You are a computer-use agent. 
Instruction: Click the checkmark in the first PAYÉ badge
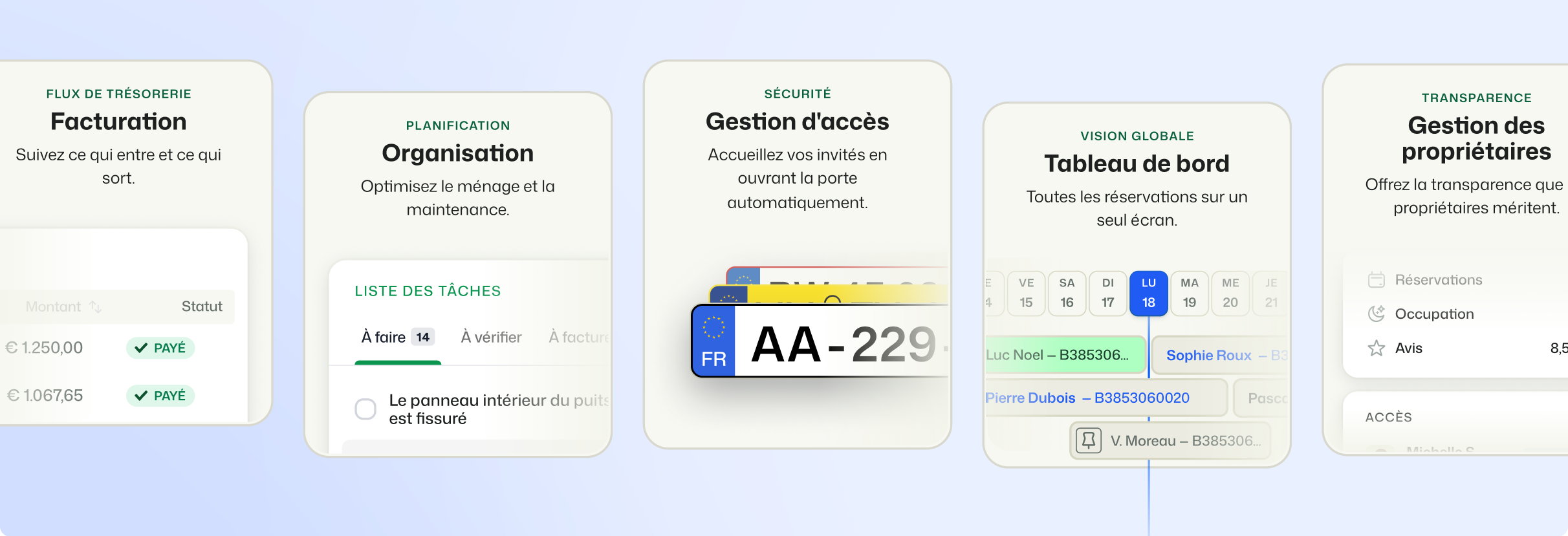tap(142, 347)
